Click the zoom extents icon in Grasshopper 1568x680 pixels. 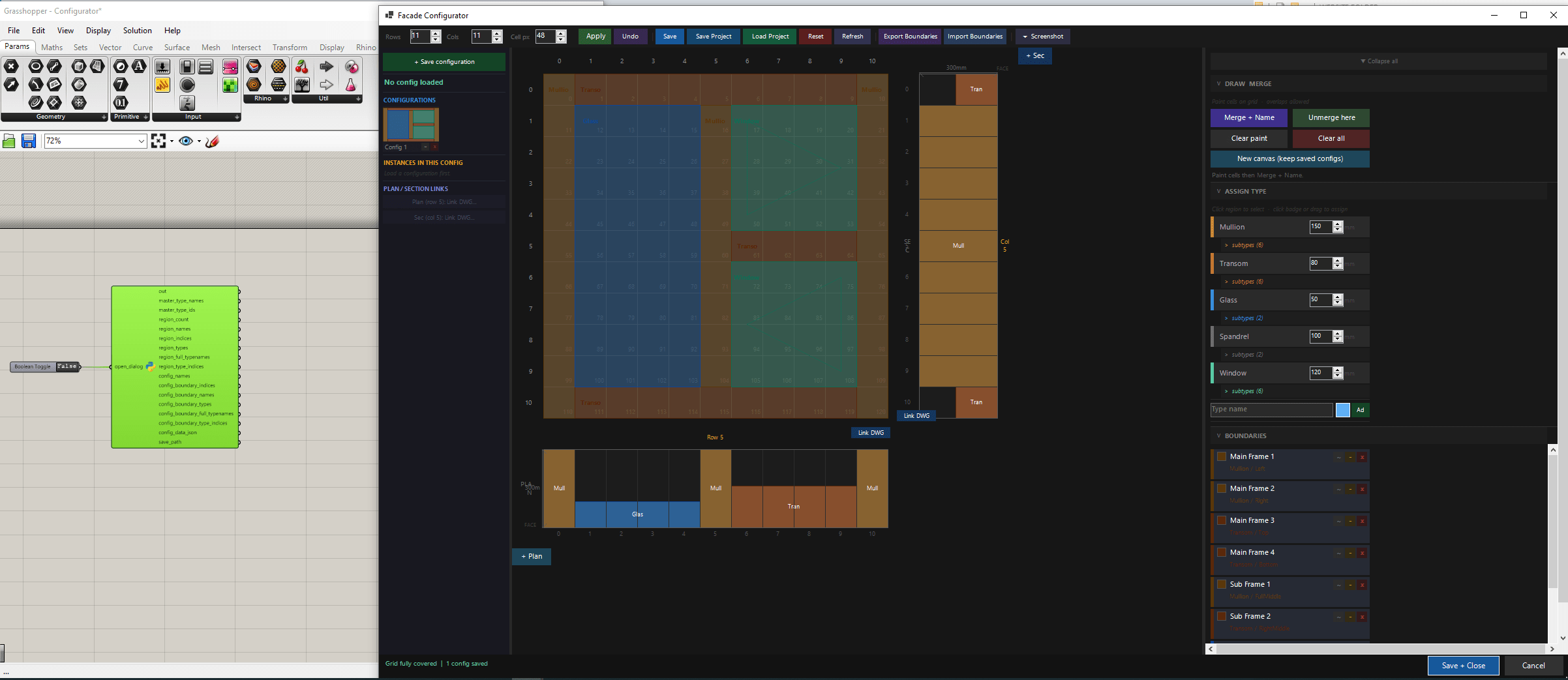tap(158, 141)
